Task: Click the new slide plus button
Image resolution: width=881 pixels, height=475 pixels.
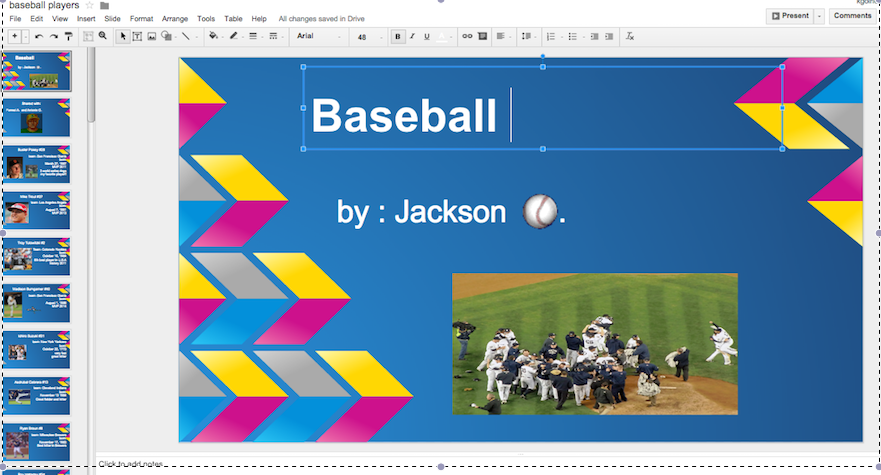Action: coord(15,37)
